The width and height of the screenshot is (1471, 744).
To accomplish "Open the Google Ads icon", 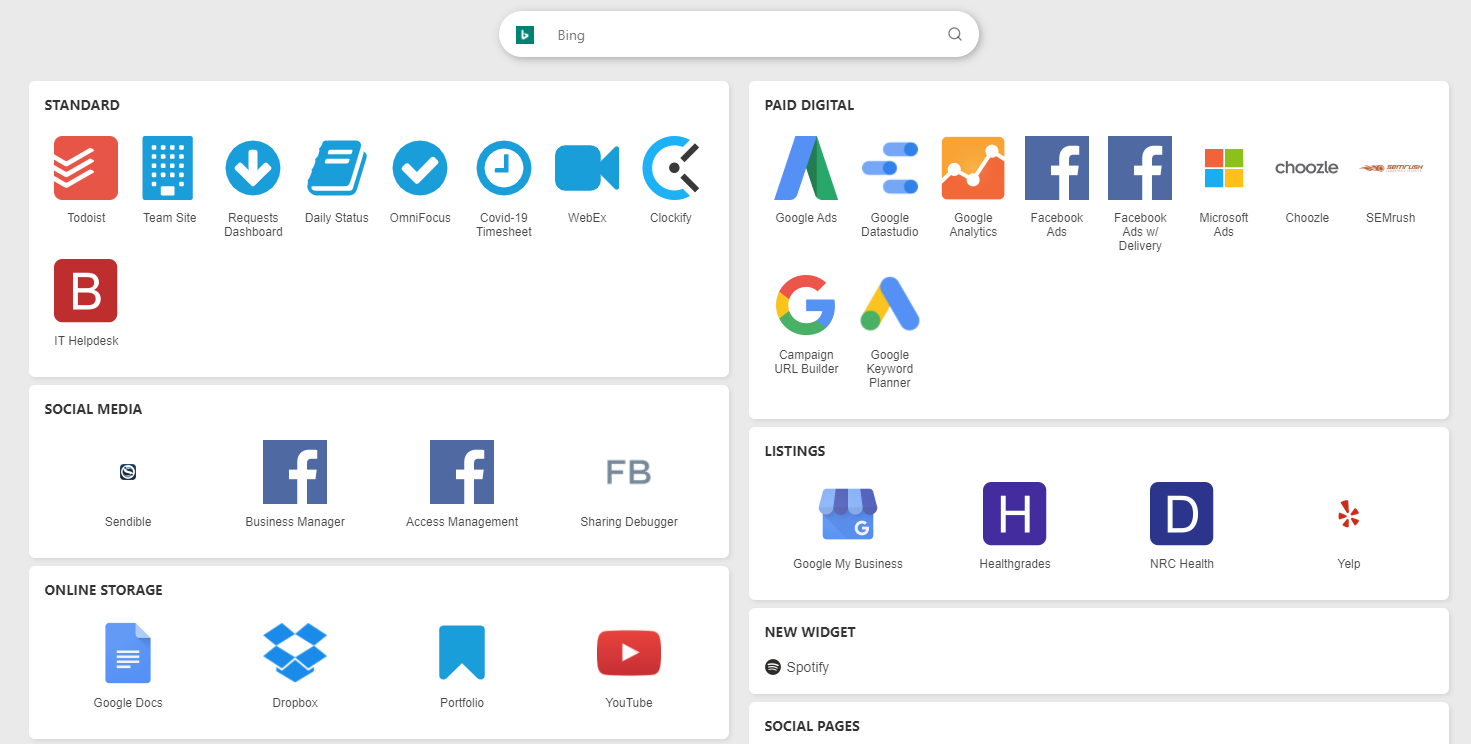I will (x=806, y=168).
